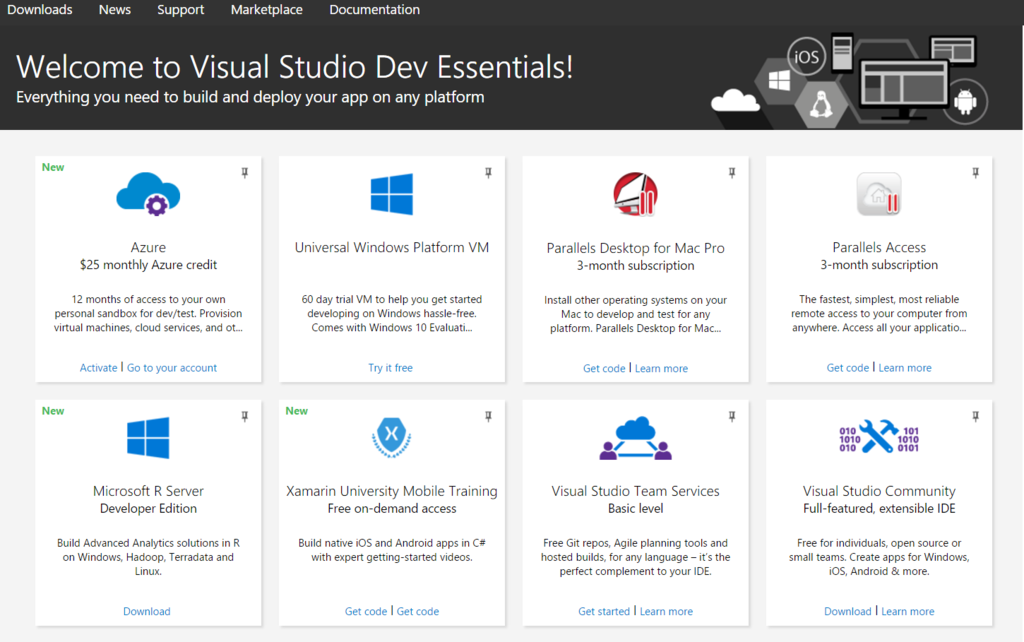Pin the Visual Studio Community card

(976, 416)
